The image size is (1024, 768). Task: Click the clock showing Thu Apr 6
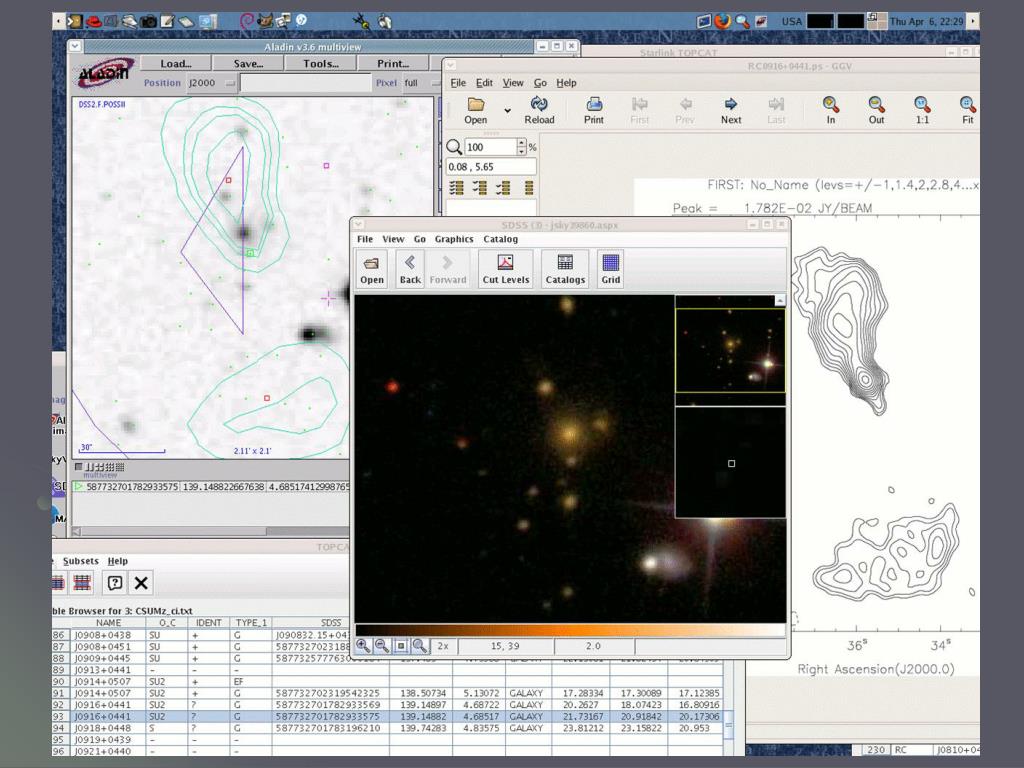click(x=926, y=22)
